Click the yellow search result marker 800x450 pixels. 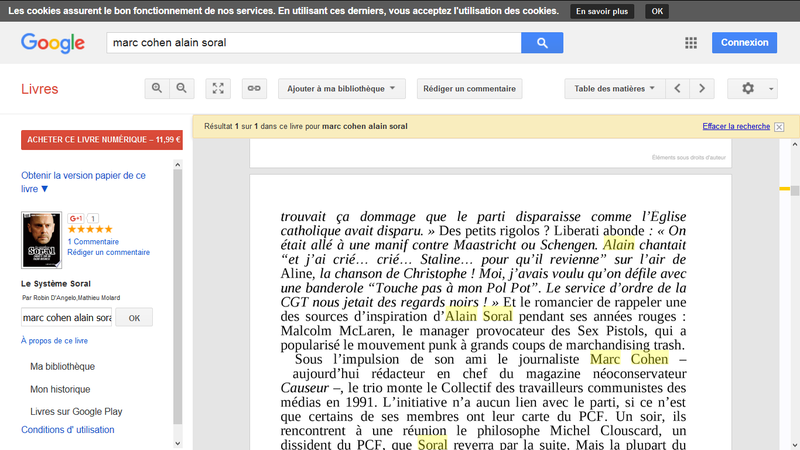pos(784,189)
